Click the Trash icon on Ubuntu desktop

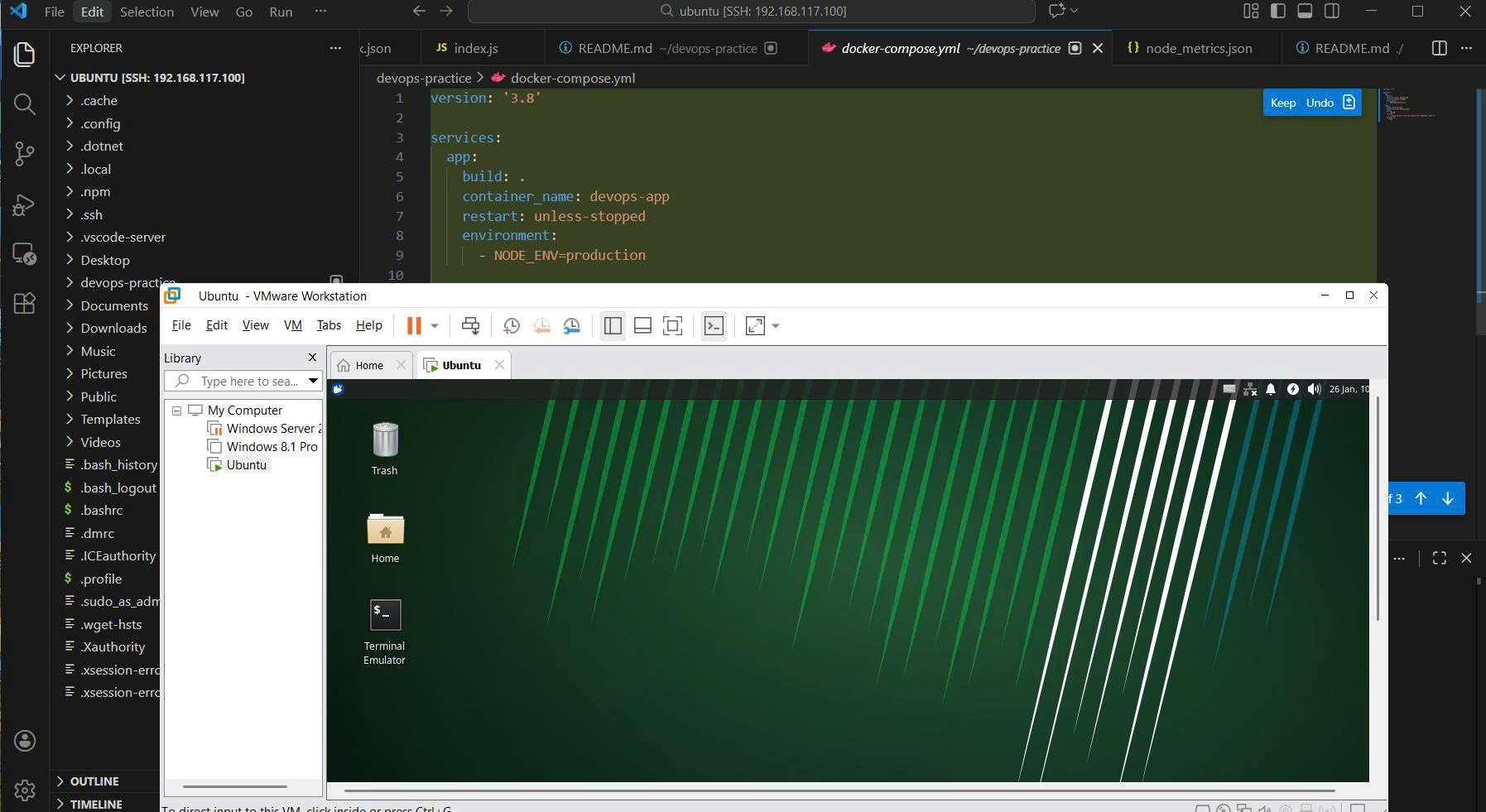(x=385, y=440)
